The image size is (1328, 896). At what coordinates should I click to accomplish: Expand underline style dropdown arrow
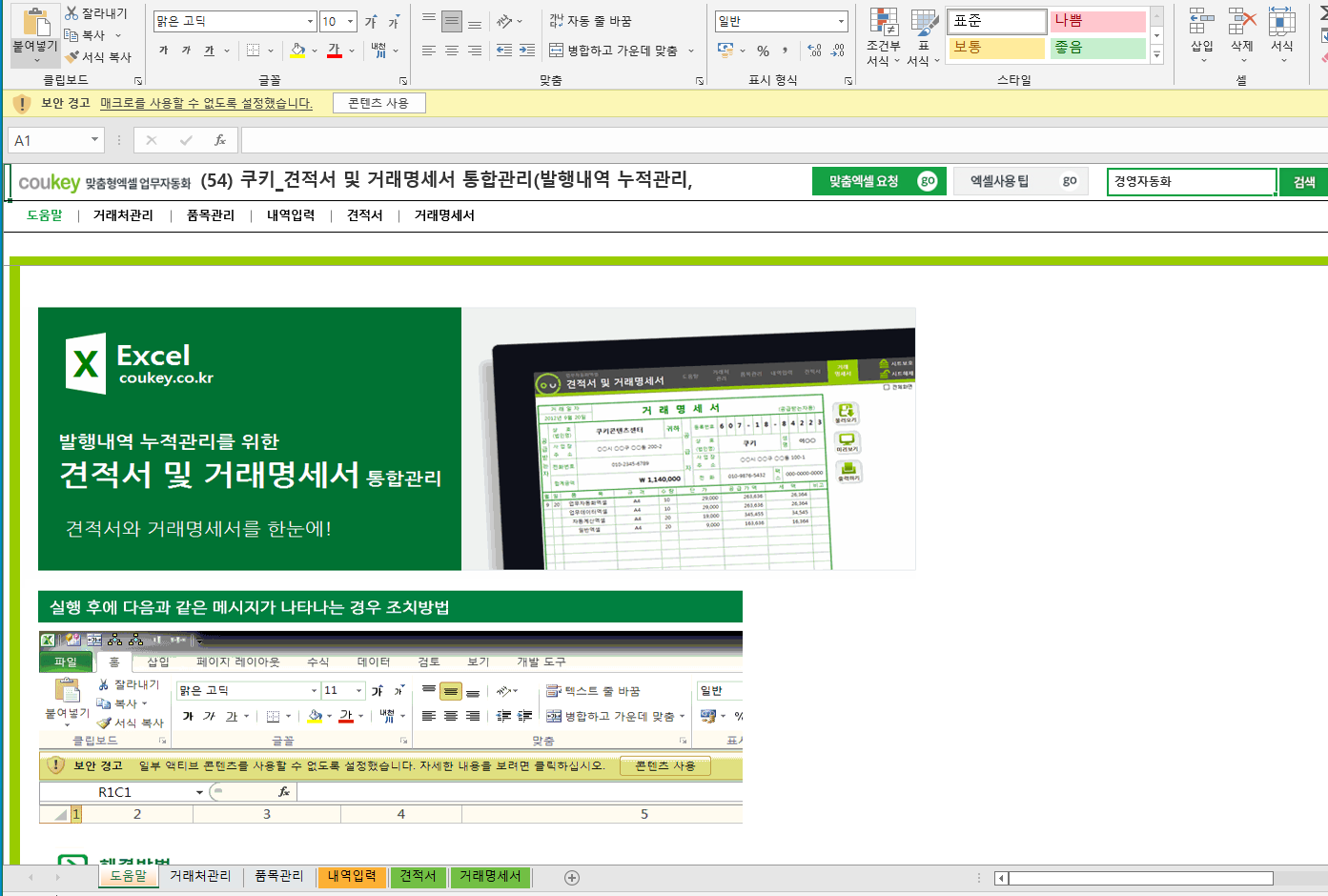pyautogui.click(x=227, y=51)
